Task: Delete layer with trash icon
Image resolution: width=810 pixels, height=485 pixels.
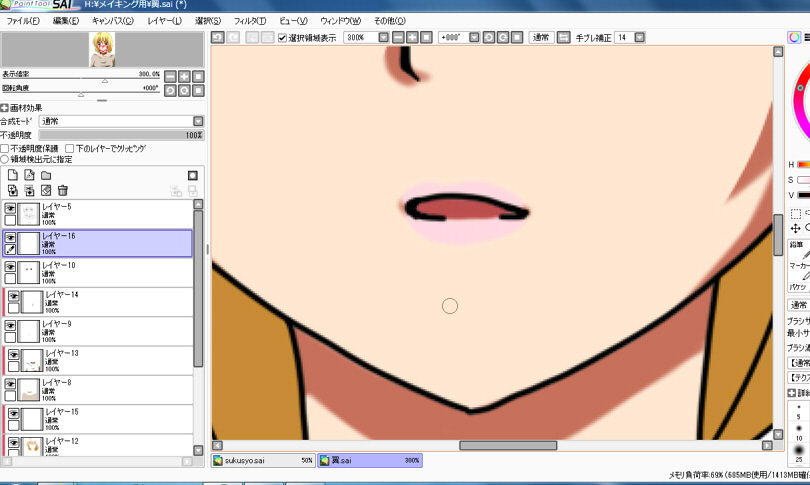Action: (63, 191)
